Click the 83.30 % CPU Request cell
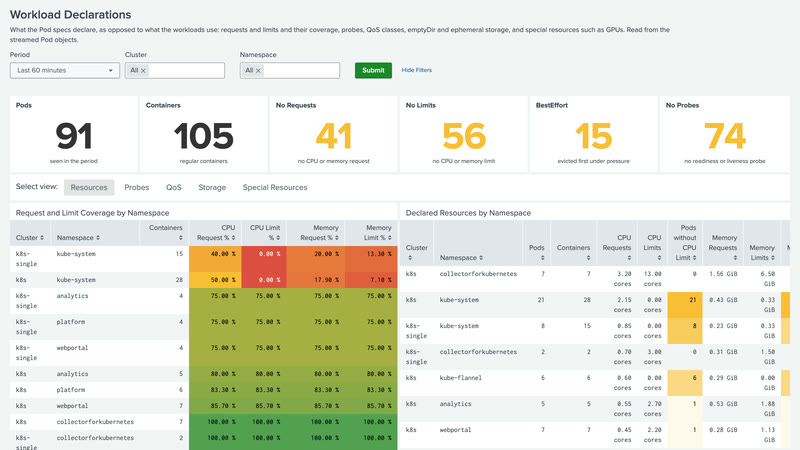800x450 pixels. [215, 390]
